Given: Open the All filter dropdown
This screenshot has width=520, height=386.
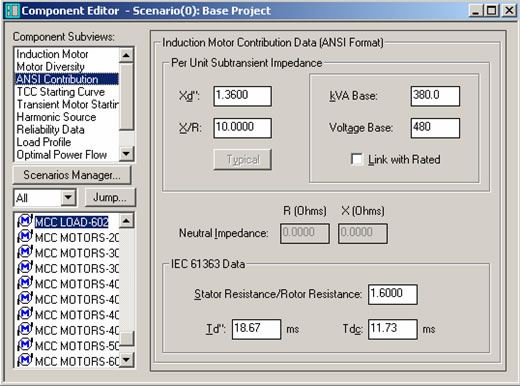Looking at the screenshot, I should click(68, 197).
